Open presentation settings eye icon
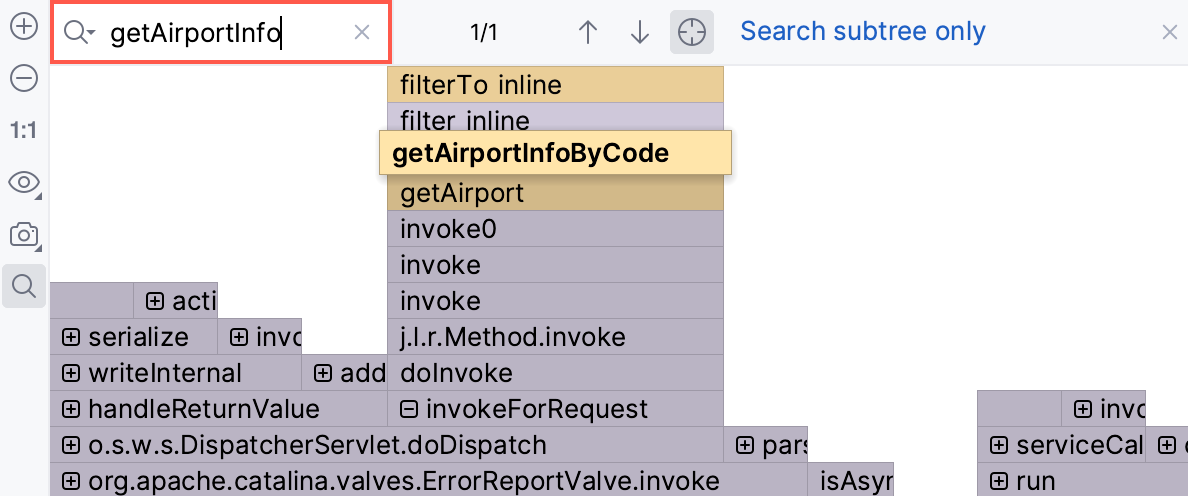 coord(23,182)
